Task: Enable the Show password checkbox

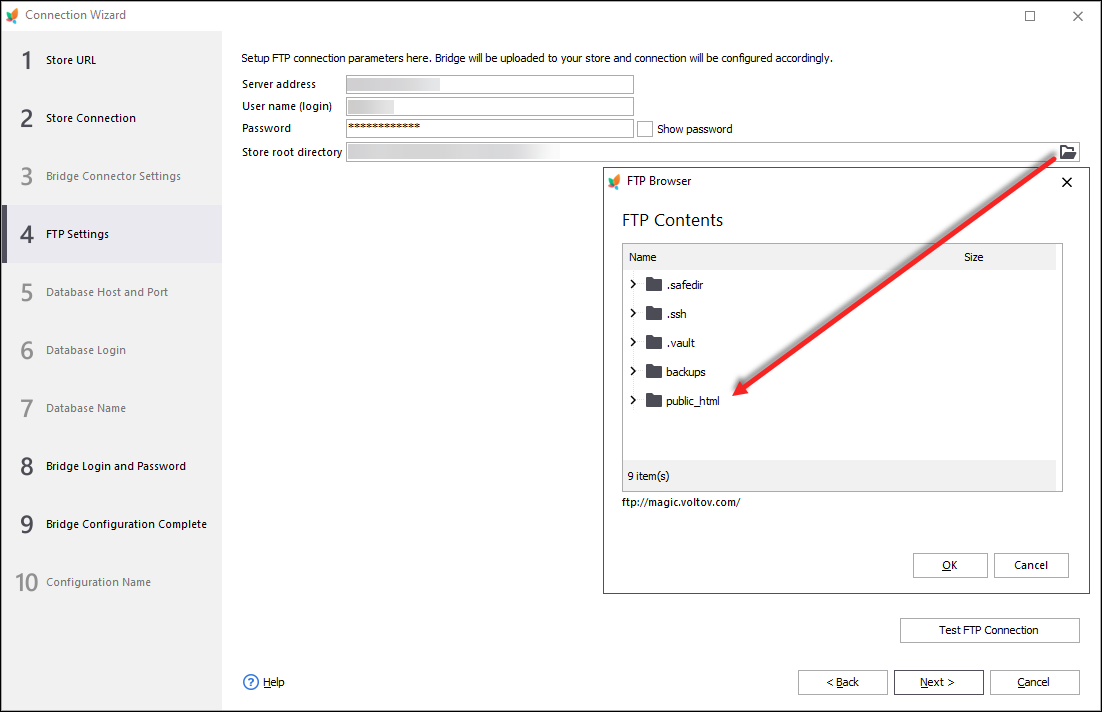Action: click(x=645, y=129)
